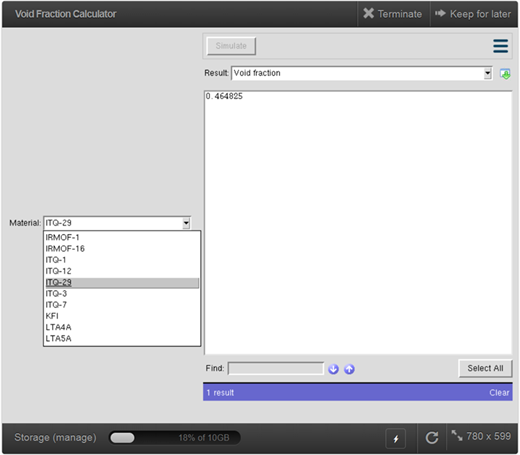This screenshot has width=520, height=455.
Task: Choose ITQ-7 in the material list
Action: [x=122, y=305]
